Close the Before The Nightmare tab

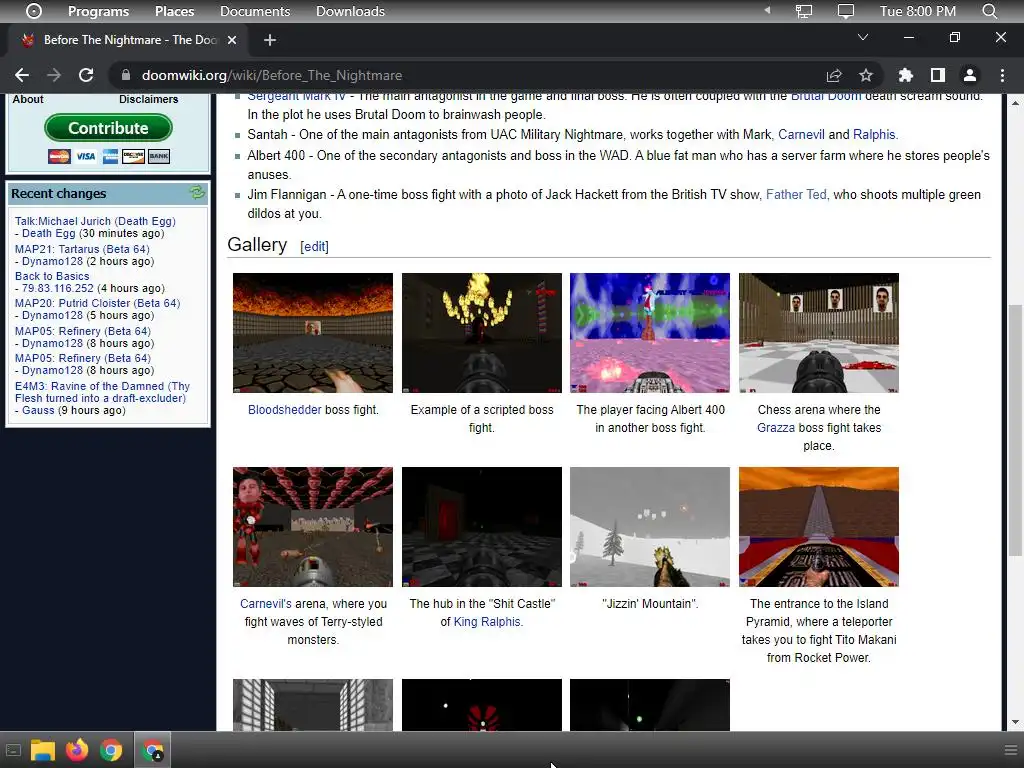pos(232,40)
